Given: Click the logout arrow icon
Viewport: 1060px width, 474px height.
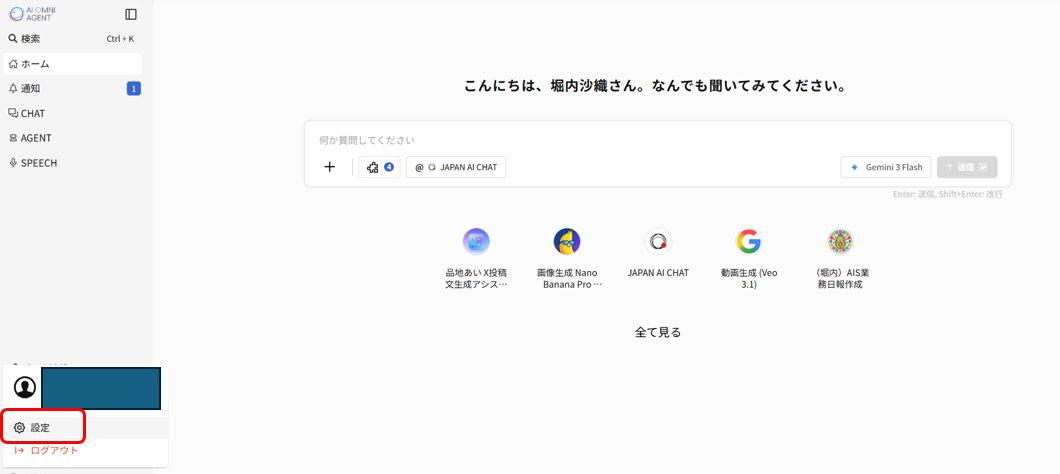Looking at the screenshot, I should 19,450.
